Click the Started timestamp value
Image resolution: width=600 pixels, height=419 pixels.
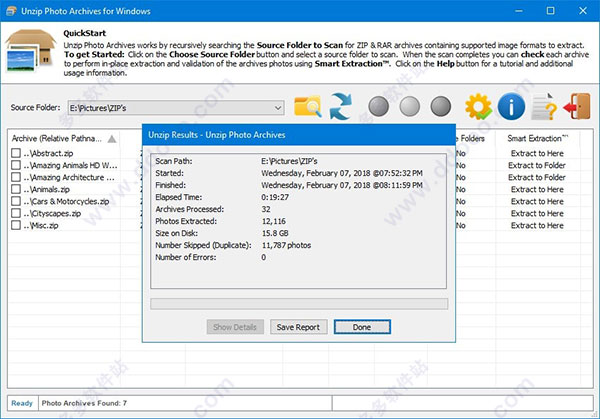342,173
